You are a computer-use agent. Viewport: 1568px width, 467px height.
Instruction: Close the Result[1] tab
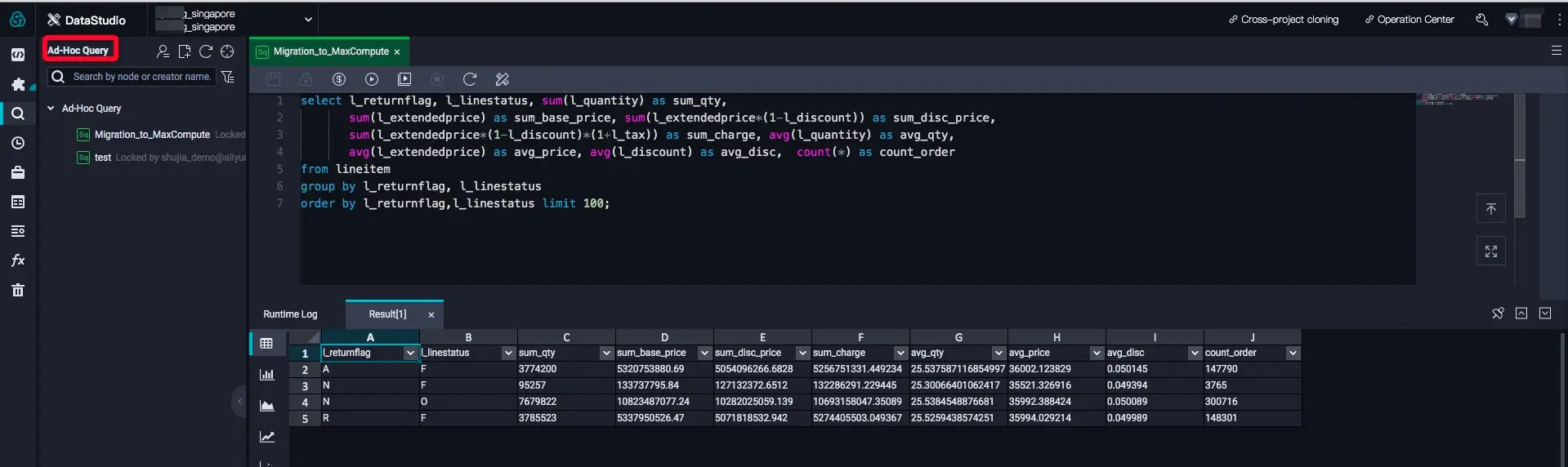pos(431,315)
